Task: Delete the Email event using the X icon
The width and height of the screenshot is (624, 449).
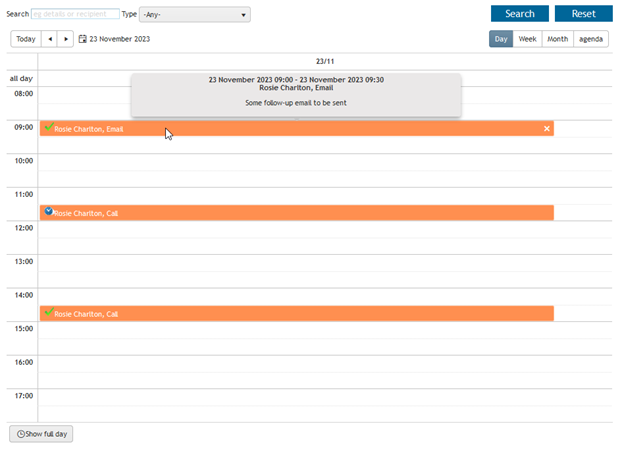Action: coord(547,129)
